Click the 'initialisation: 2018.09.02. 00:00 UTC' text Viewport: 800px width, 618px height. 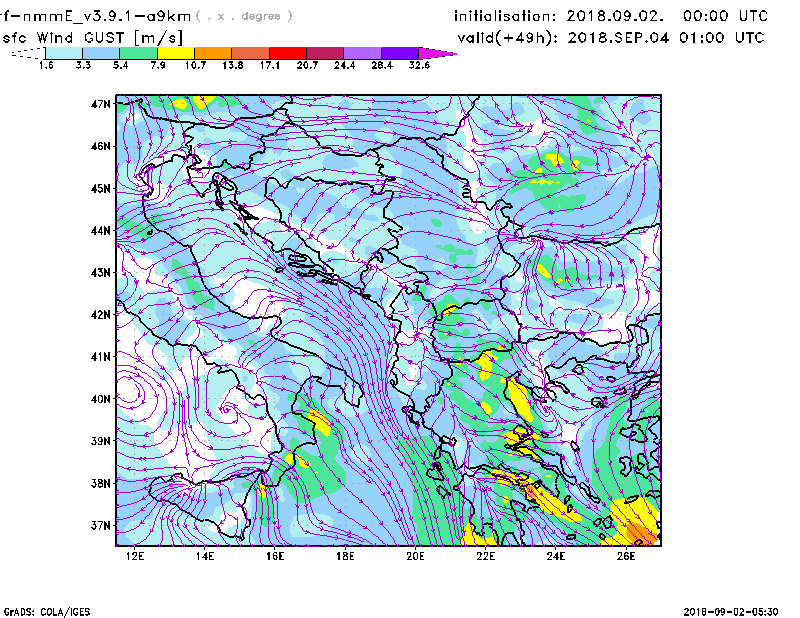point(611,16)
